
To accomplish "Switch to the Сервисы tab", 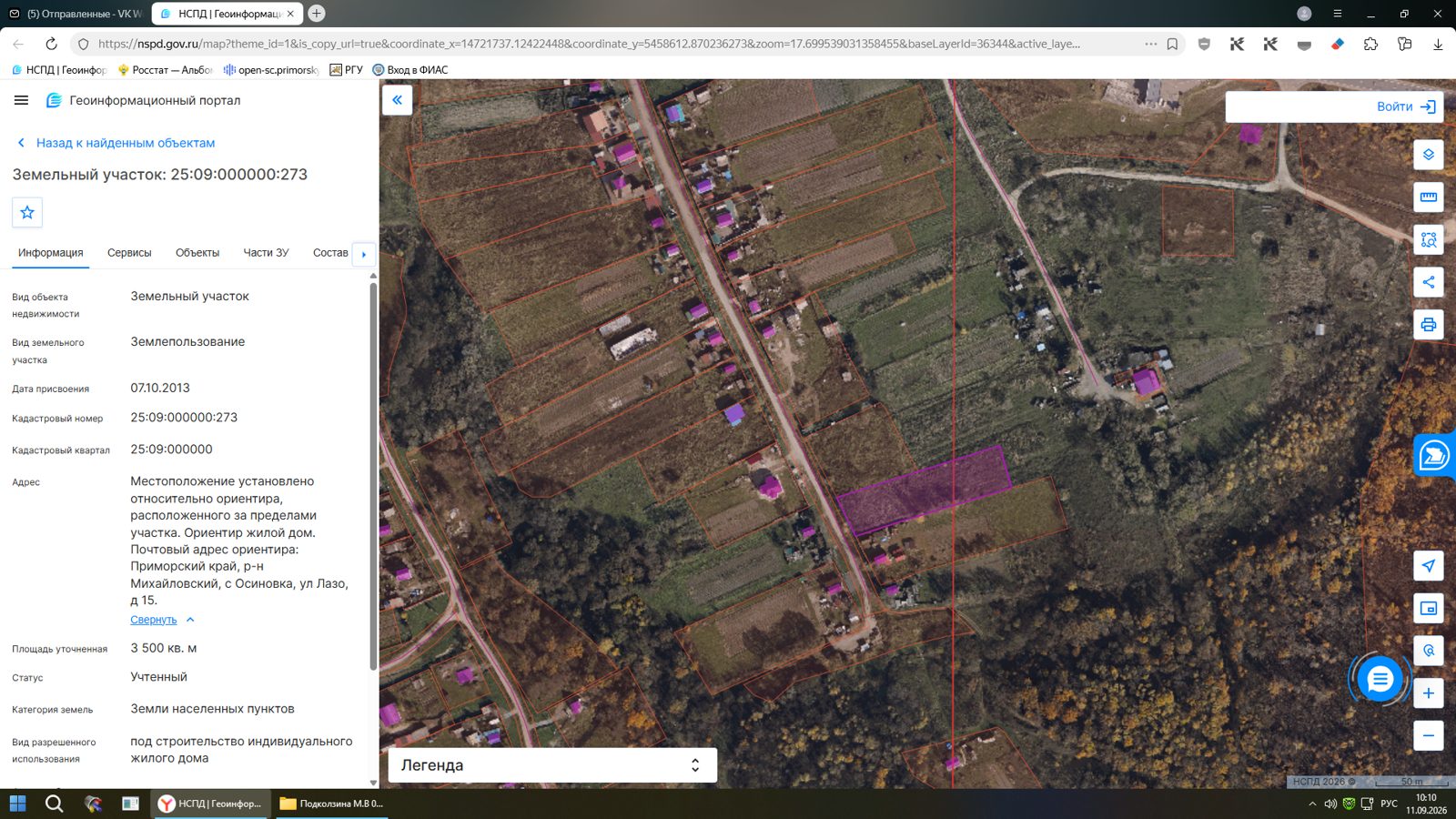I will pos(129,253).
